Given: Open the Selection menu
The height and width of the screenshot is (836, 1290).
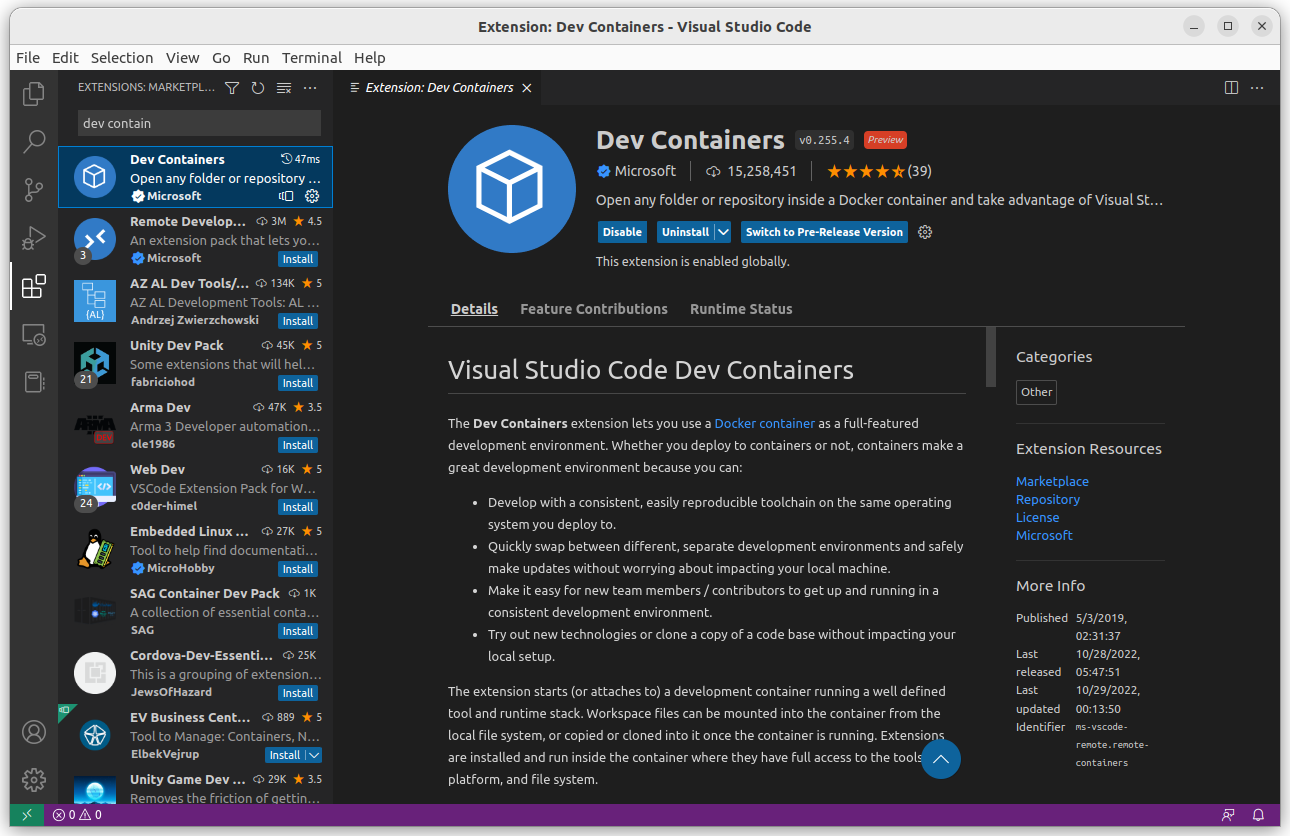Looking at the screenshot, I should (x=122, y=58).
